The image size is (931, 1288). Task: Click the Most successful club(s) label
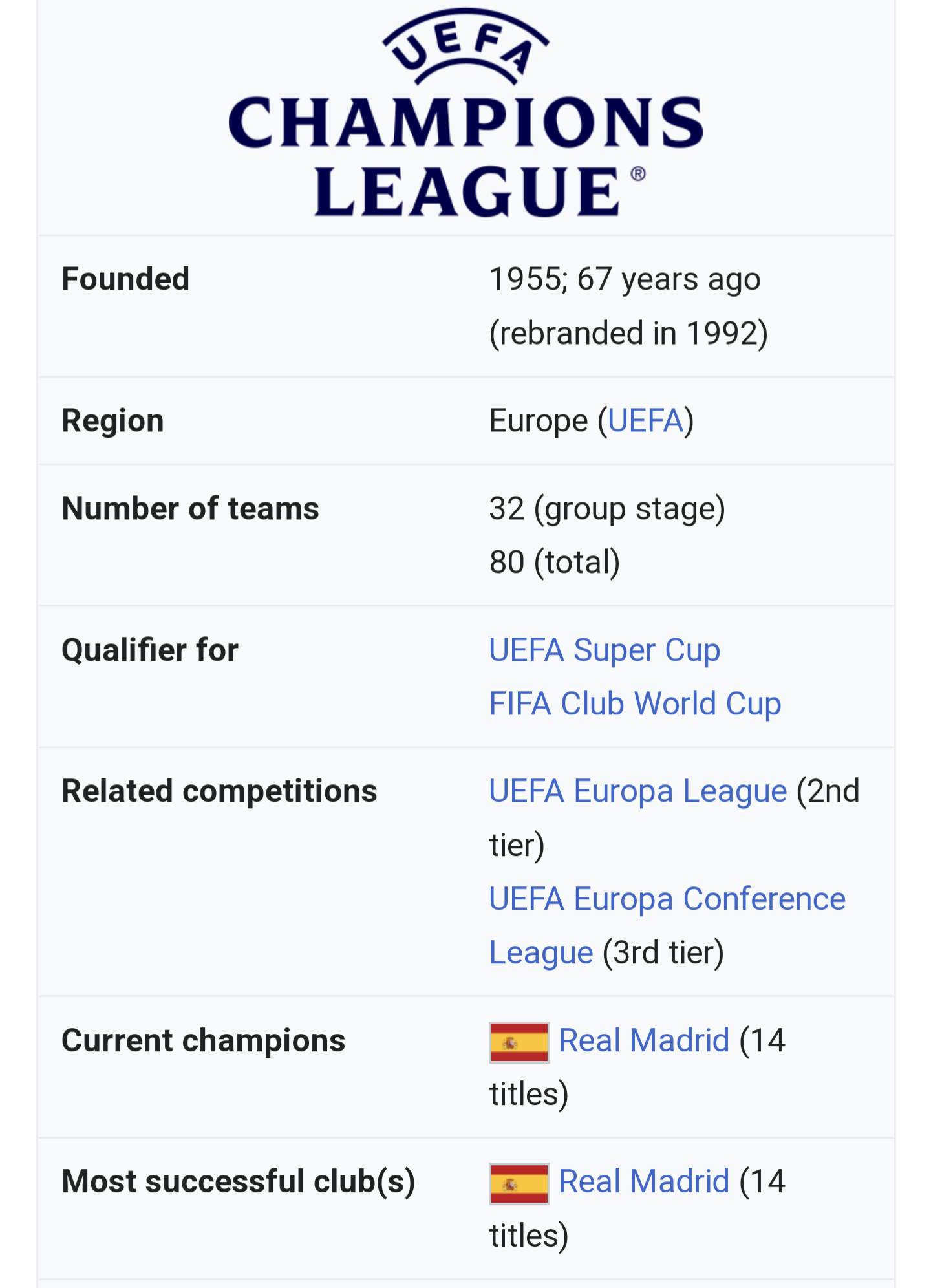click(x=238, y=1182)
